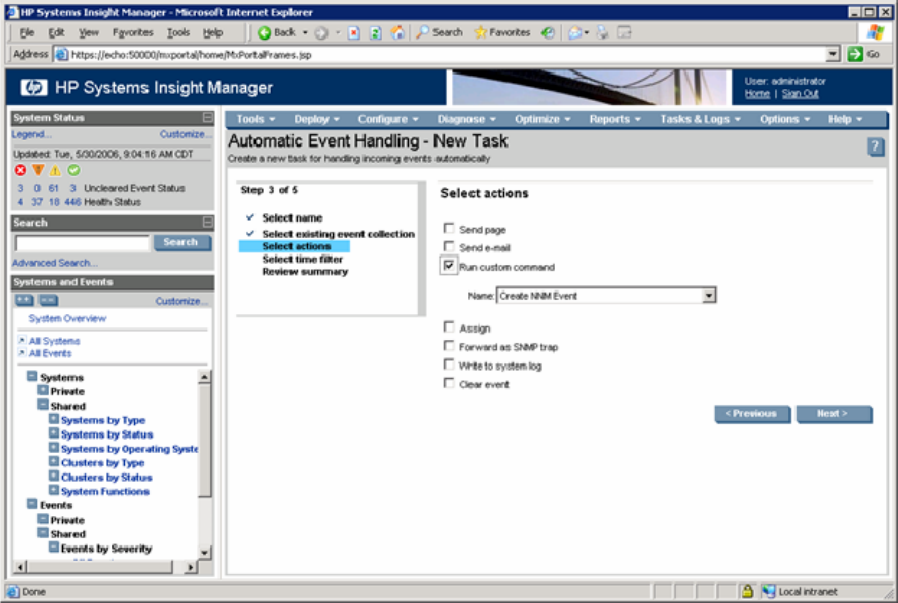This screenshot has width=898, height=603.
Task: Open the Optimize menu
Action: pyautogui.click(x=542, y=119)
